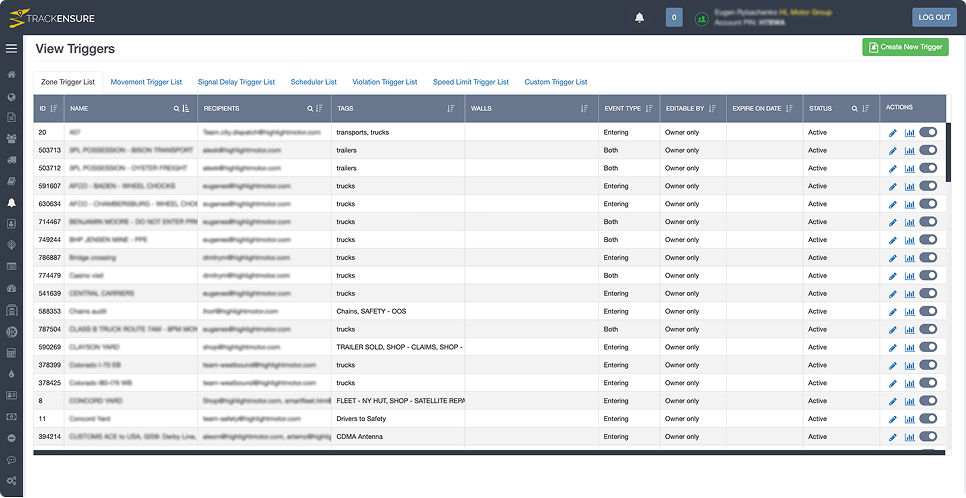This screenshot has height=498, width=966.
Task: Sort by RECIPIENTS column sort arrow
Action: [x=319, y=108]
